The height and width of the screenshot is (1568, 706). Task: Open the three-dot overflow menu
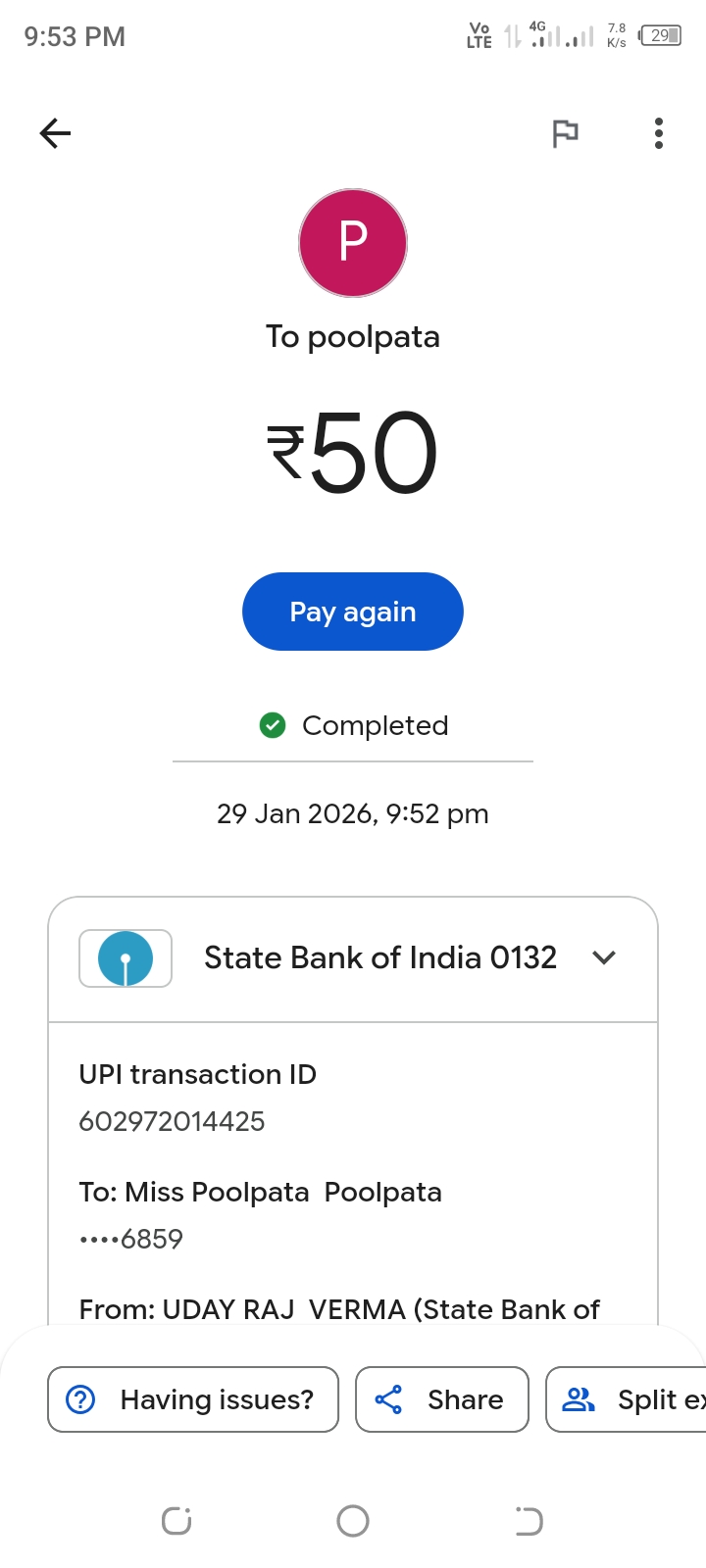tap(659, 133)
